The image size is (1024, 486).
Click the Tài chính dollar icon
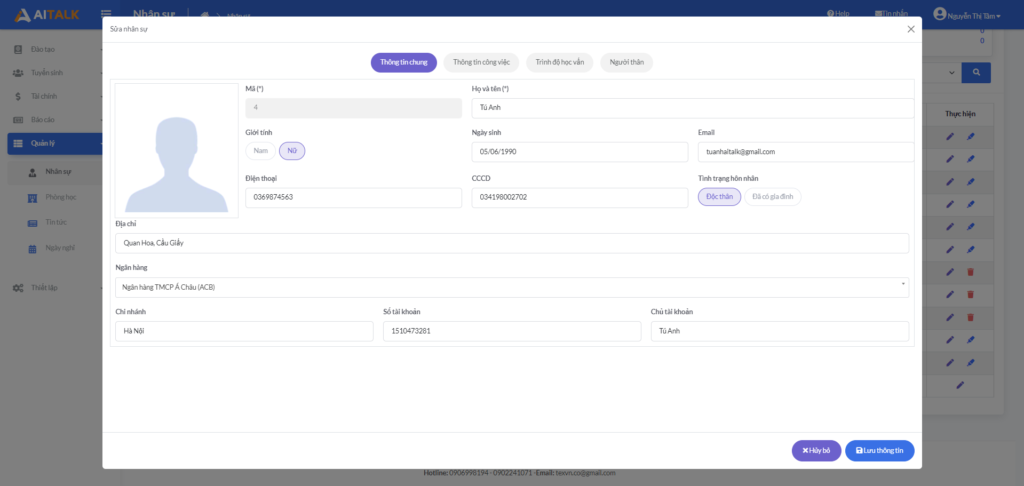pos(18,96)
